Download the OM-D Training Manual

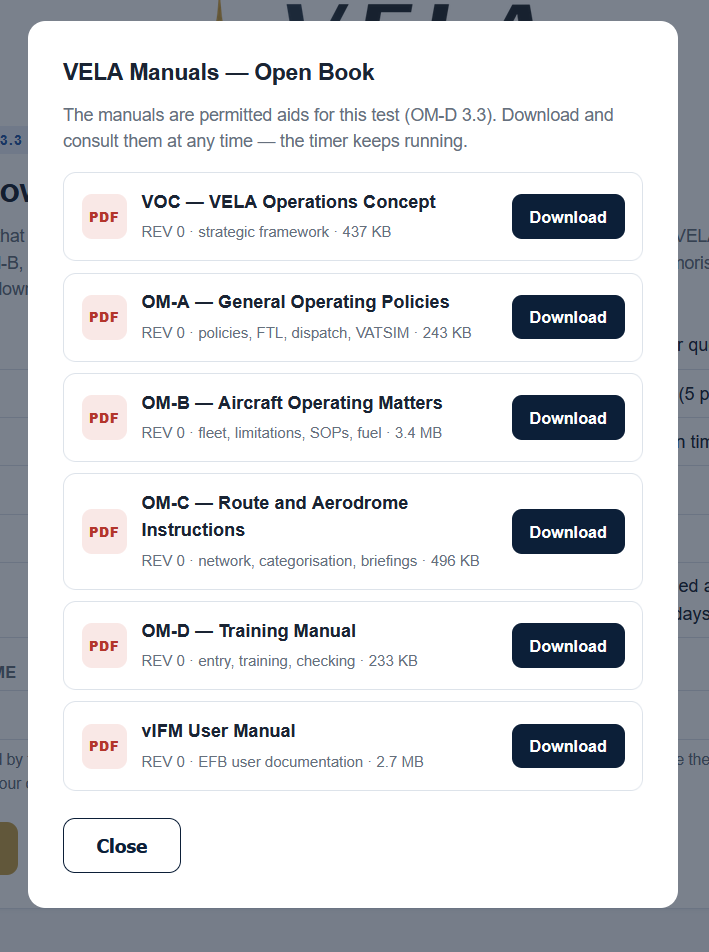pos(568,645)
